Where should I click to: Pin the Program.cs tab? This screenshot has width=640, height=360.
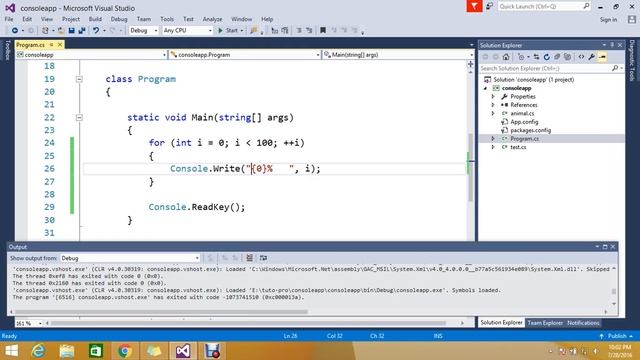pos(51,45)
